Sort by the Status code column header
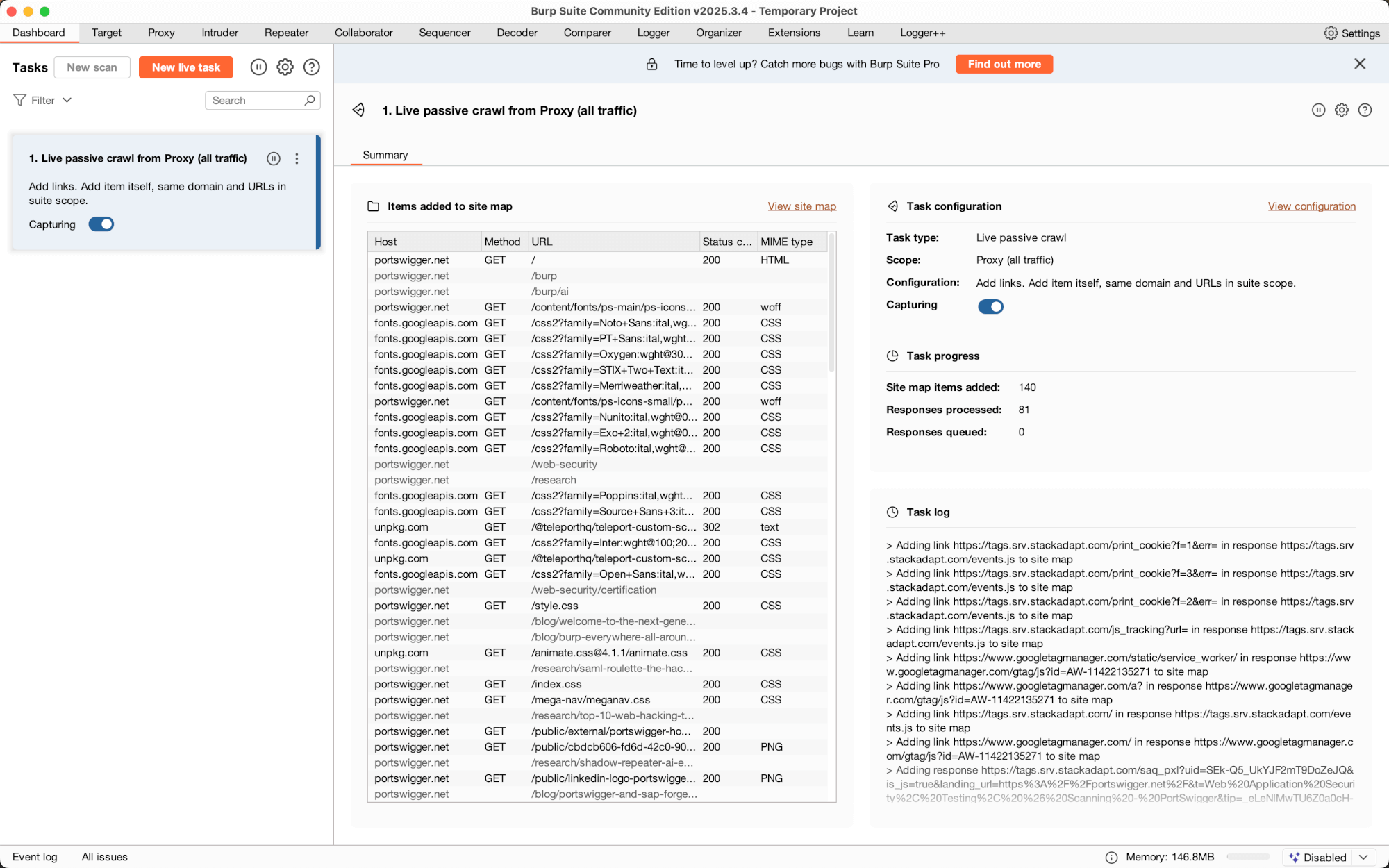Screen dimensions: 1389x868 (727, 242)
